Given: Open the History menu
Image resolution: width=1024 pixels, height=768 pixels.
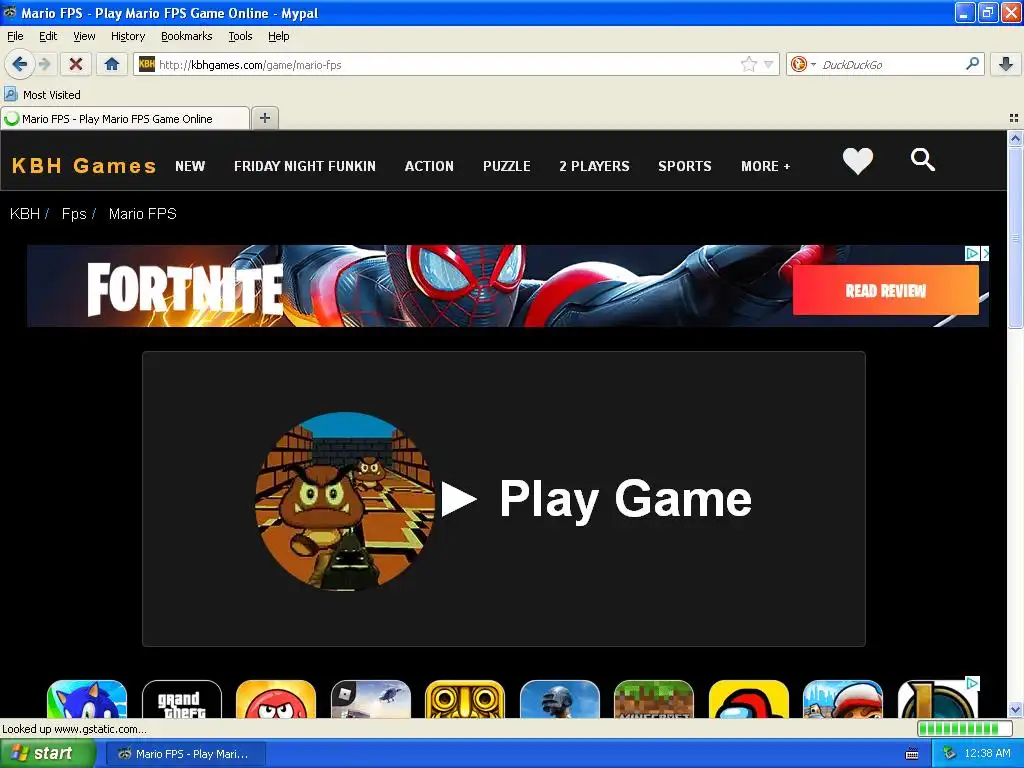Looking at the screenshot, I should [127, 36].
